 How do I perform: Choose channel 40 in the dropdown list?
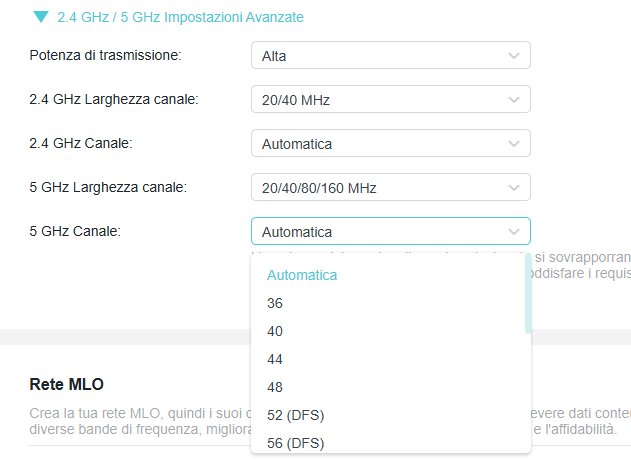pyautogui.click(x=275, y=331)
